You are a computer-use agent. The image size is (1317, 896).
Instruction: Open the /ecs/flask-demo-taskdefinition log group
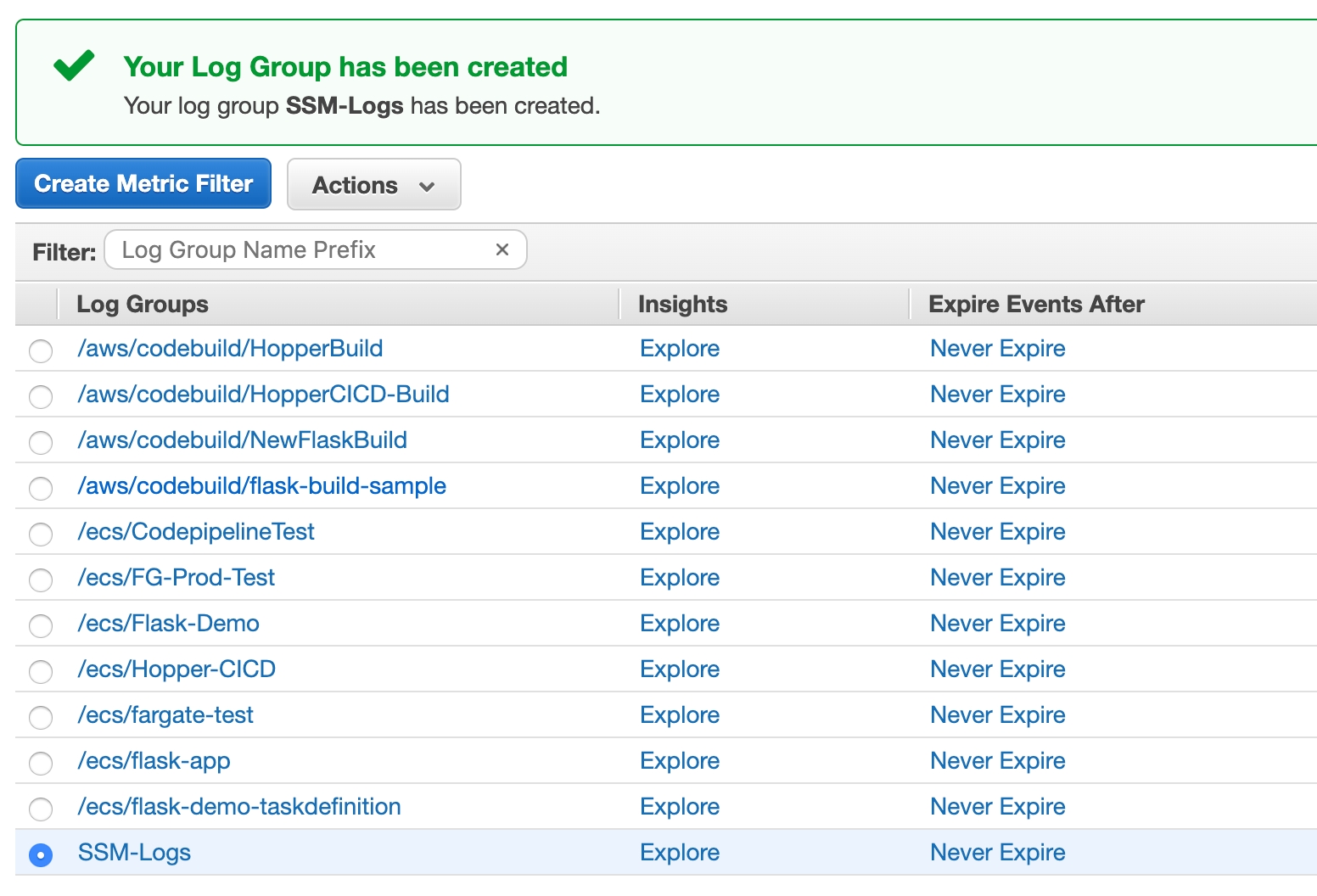239,807
